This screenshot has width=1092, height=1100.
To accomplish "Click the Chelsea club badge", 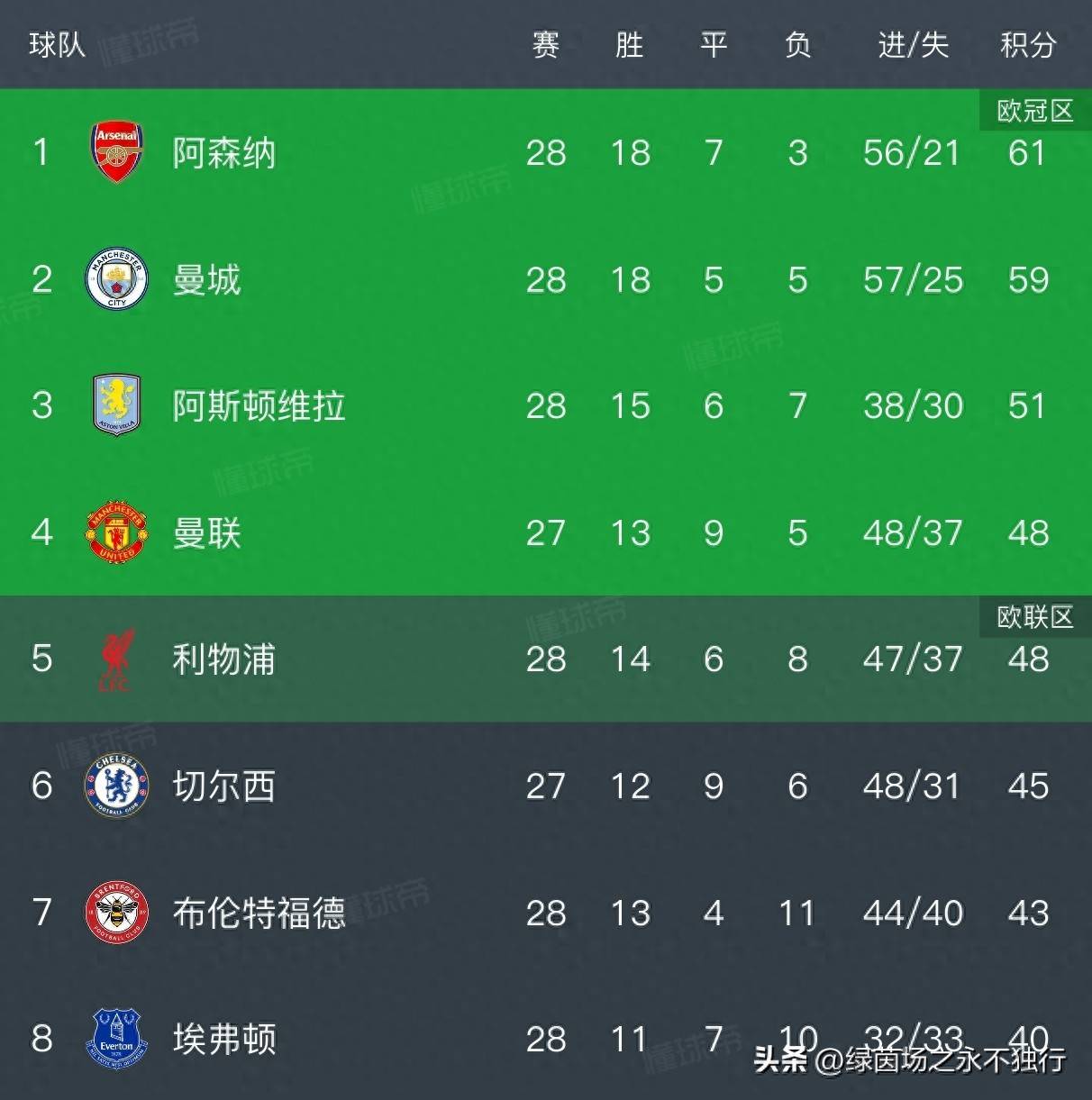I will point(115,786).
